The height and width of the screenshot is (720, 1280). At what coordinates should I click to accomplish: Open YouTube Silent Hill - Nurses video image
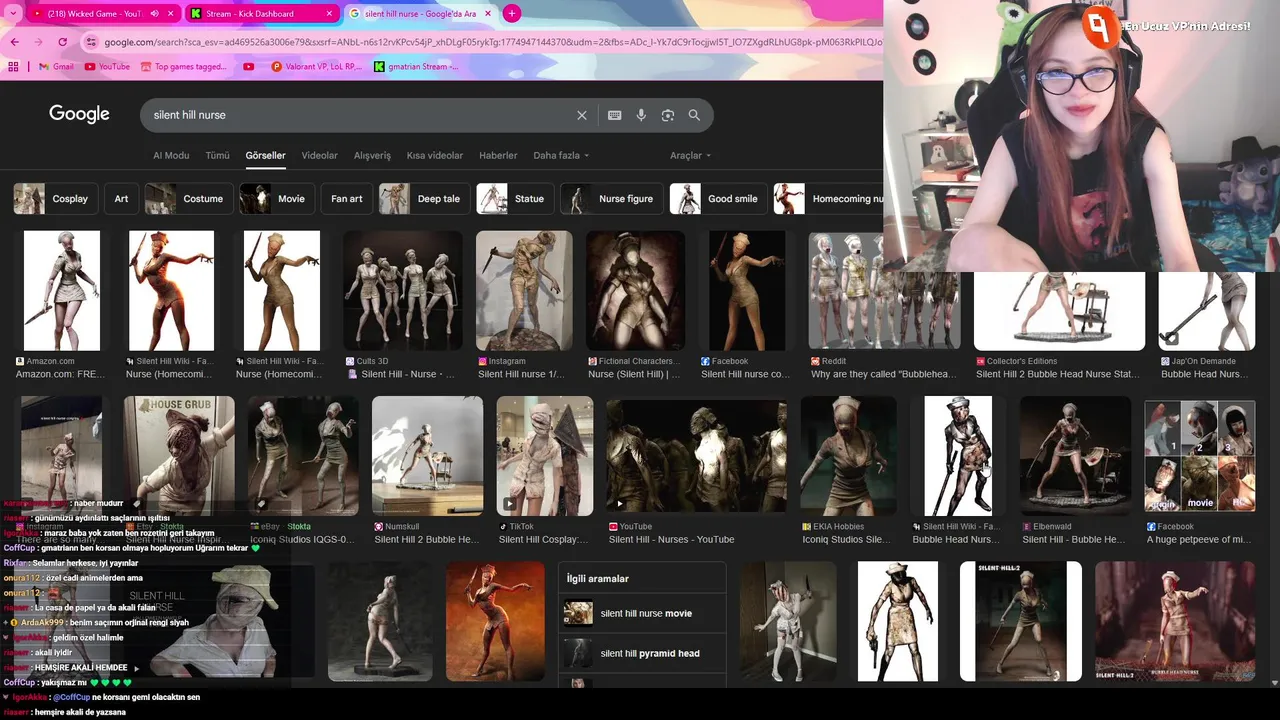coord(696,456)
